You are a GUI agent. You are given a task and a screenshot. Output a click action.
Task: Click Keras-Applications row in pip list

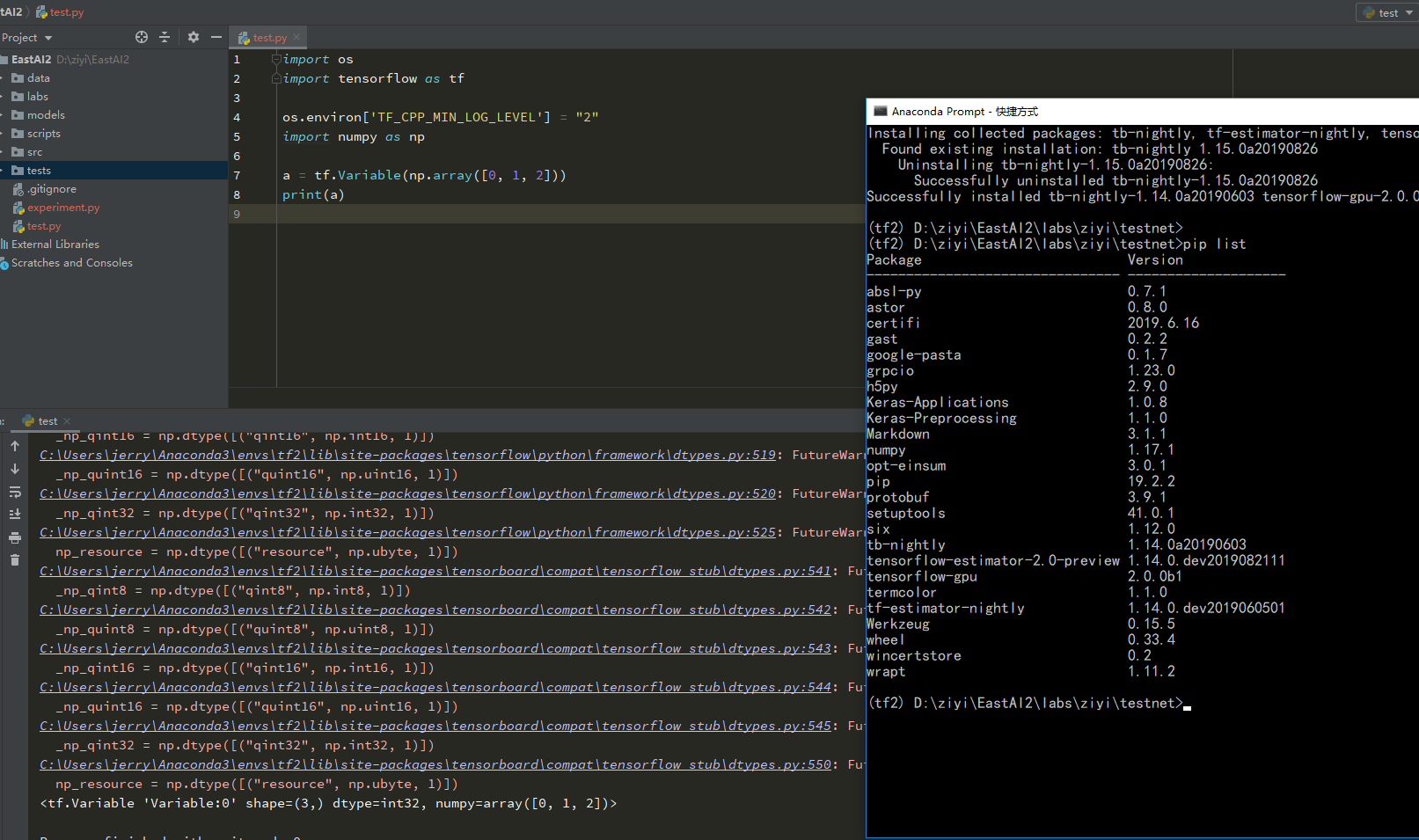pyautogui.click(x=1016, y=402)
